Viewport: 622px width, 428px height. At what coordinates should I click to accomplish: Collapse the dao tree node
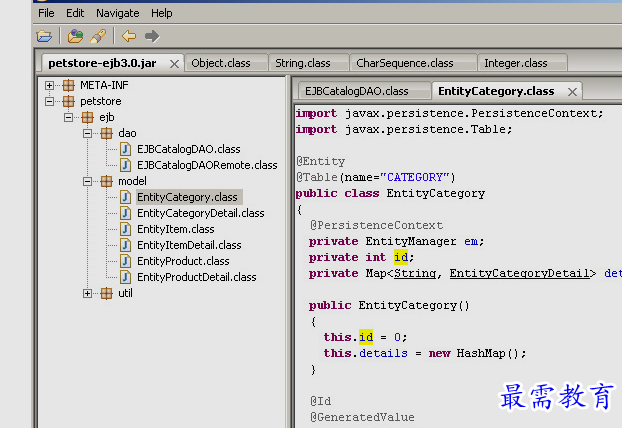[87, 133]
